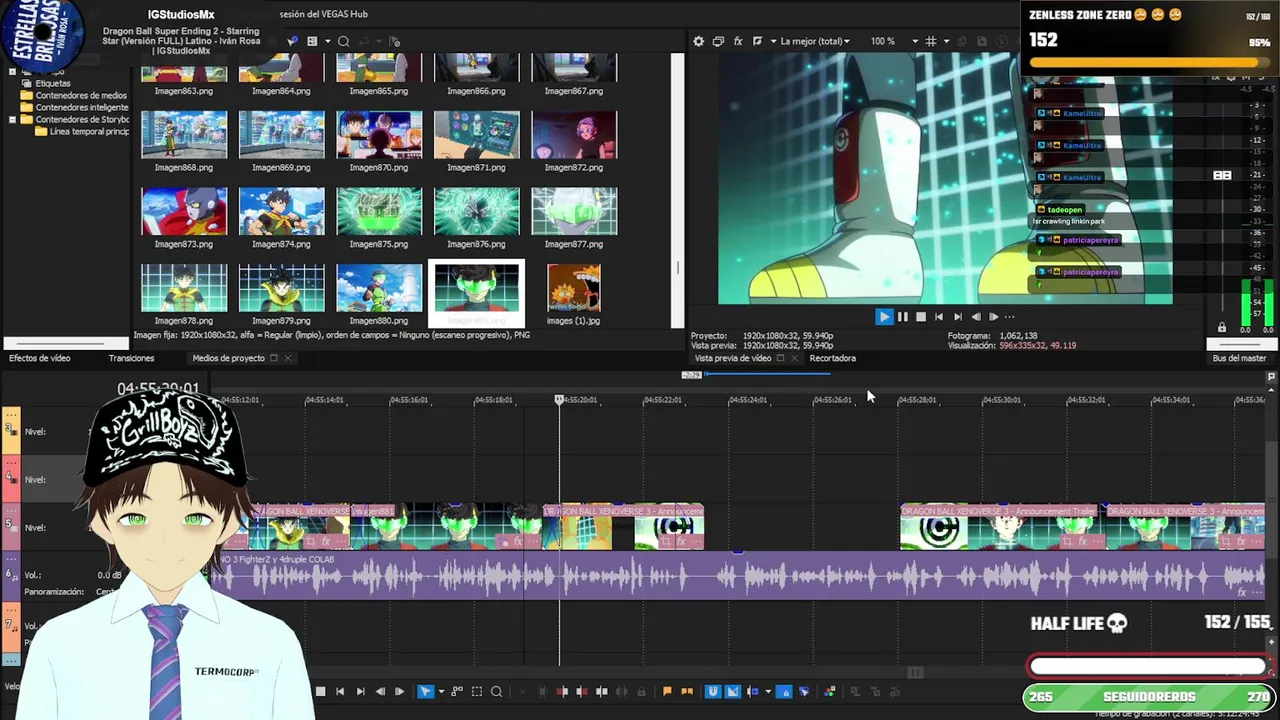Screen dimensions: 1280x720
Task: Open video output fx in preview toolbar
Action: (x=738, y=41)
